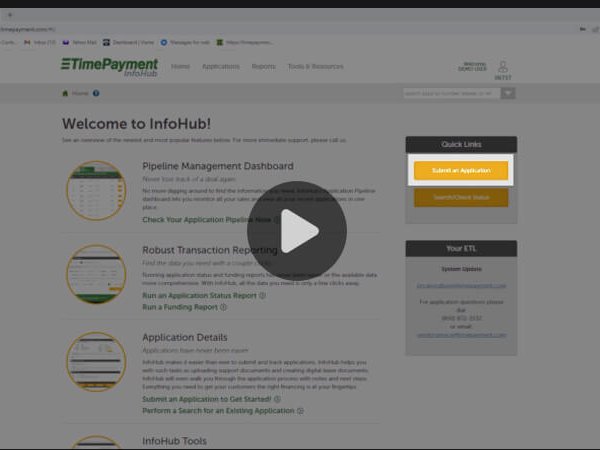
Task: Click info icon next to Run a Funding Report
Action: [x=223, y=307]
